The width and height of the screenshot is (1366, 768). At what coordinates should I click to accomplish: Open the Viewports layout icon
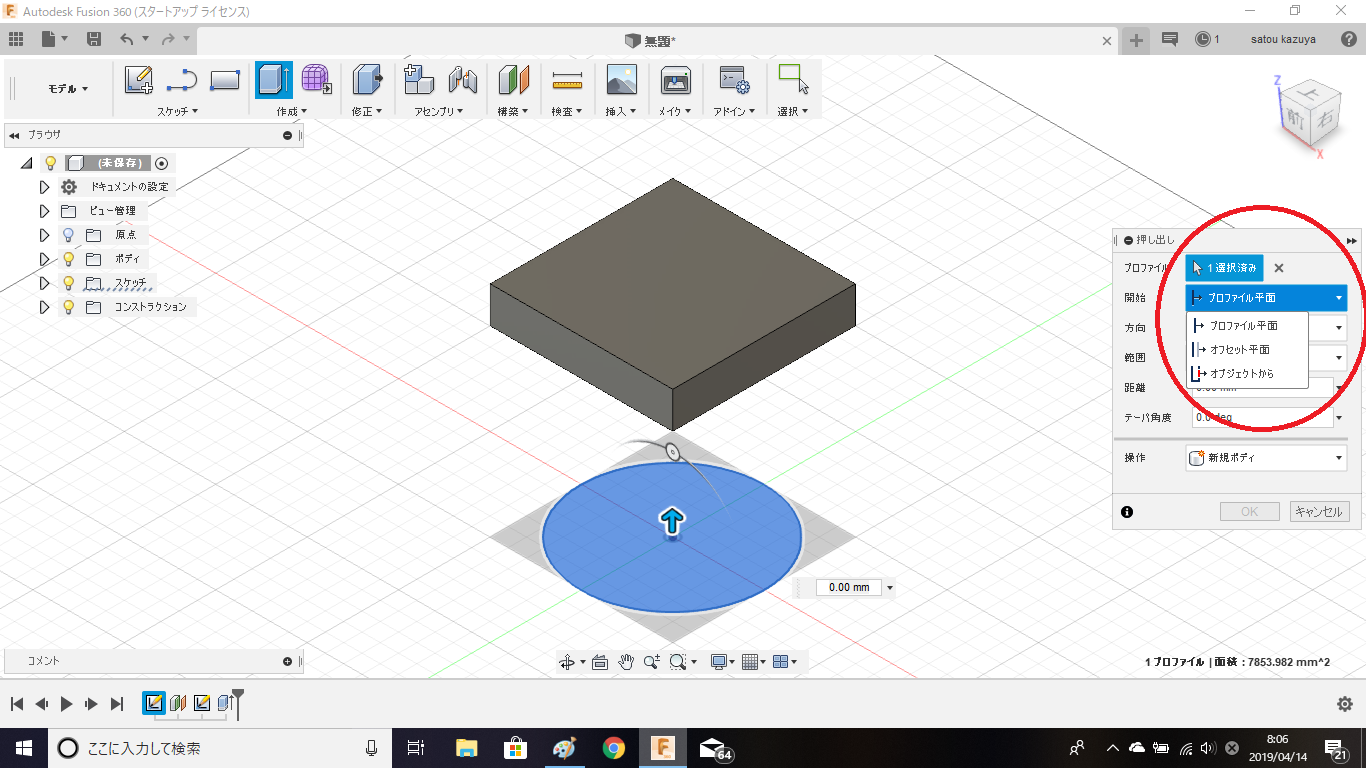[x=782, y=661]
